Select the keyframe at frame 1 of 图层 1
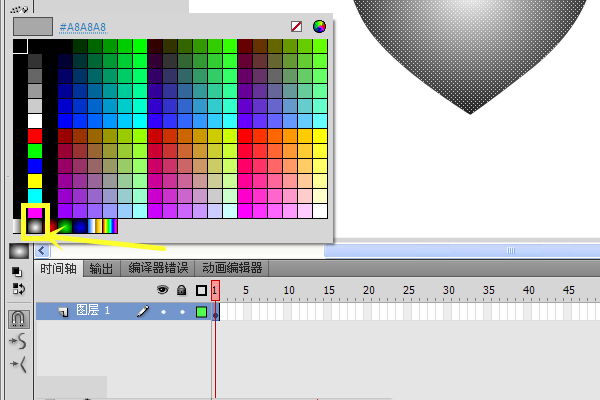 coord(216,312)
